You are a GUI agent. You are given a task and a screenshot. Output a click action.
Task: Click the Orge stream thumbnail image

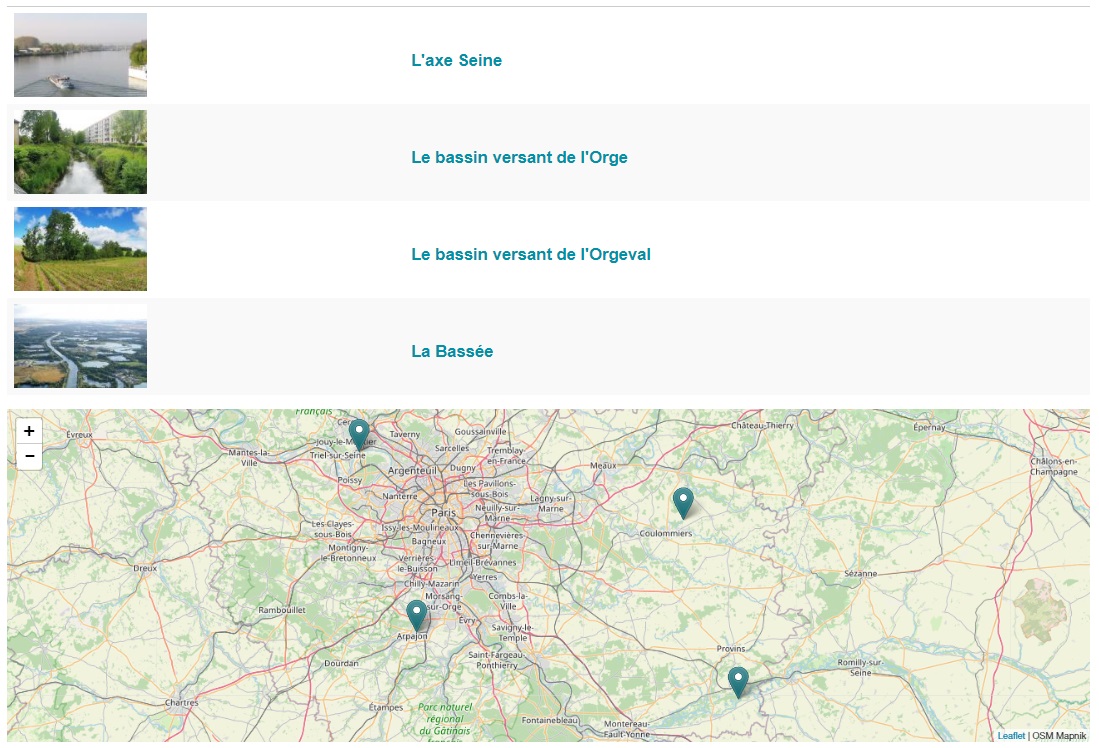click(x=80, y=152)
